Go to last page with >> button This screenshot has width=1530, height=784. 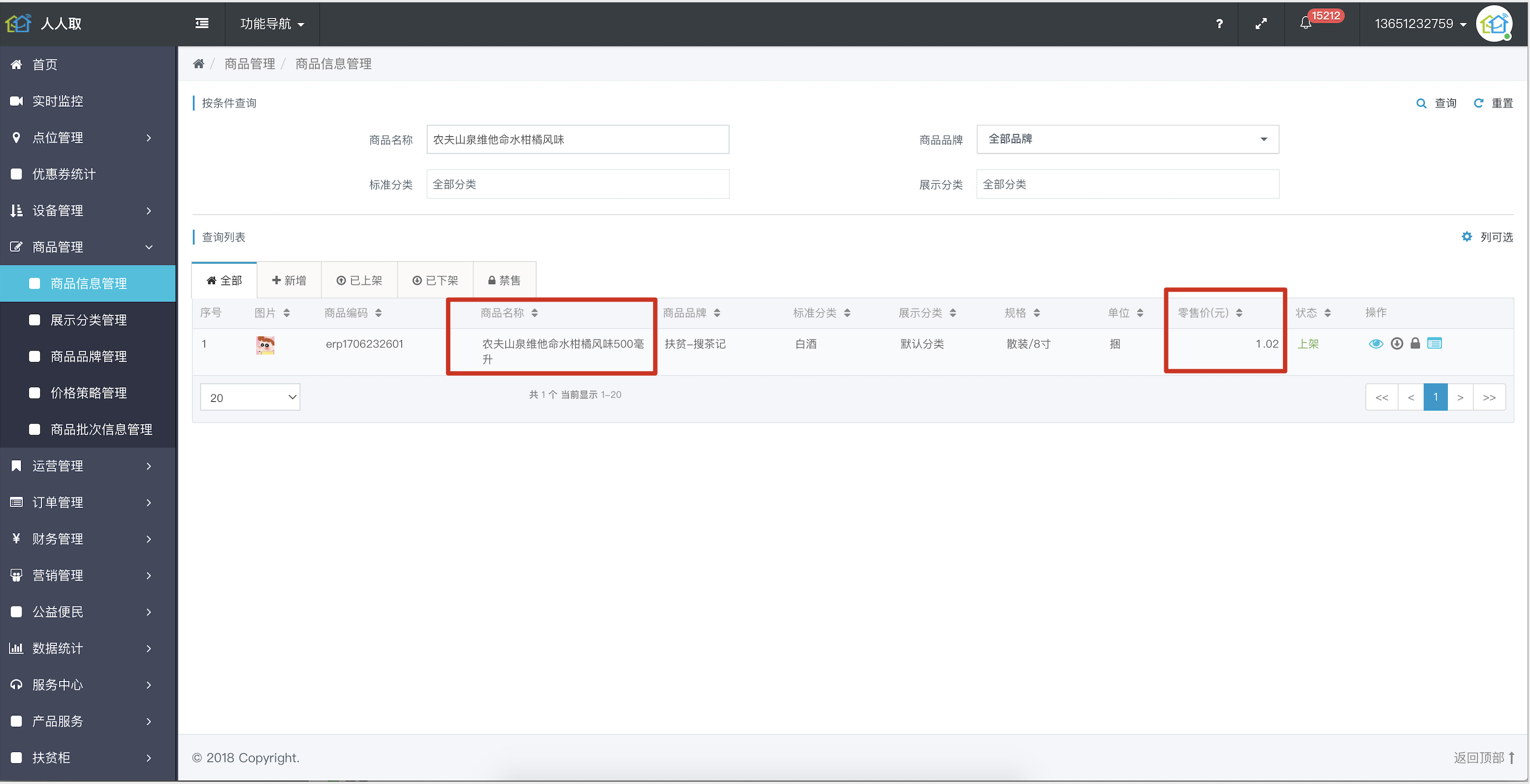coord(1489,397)
